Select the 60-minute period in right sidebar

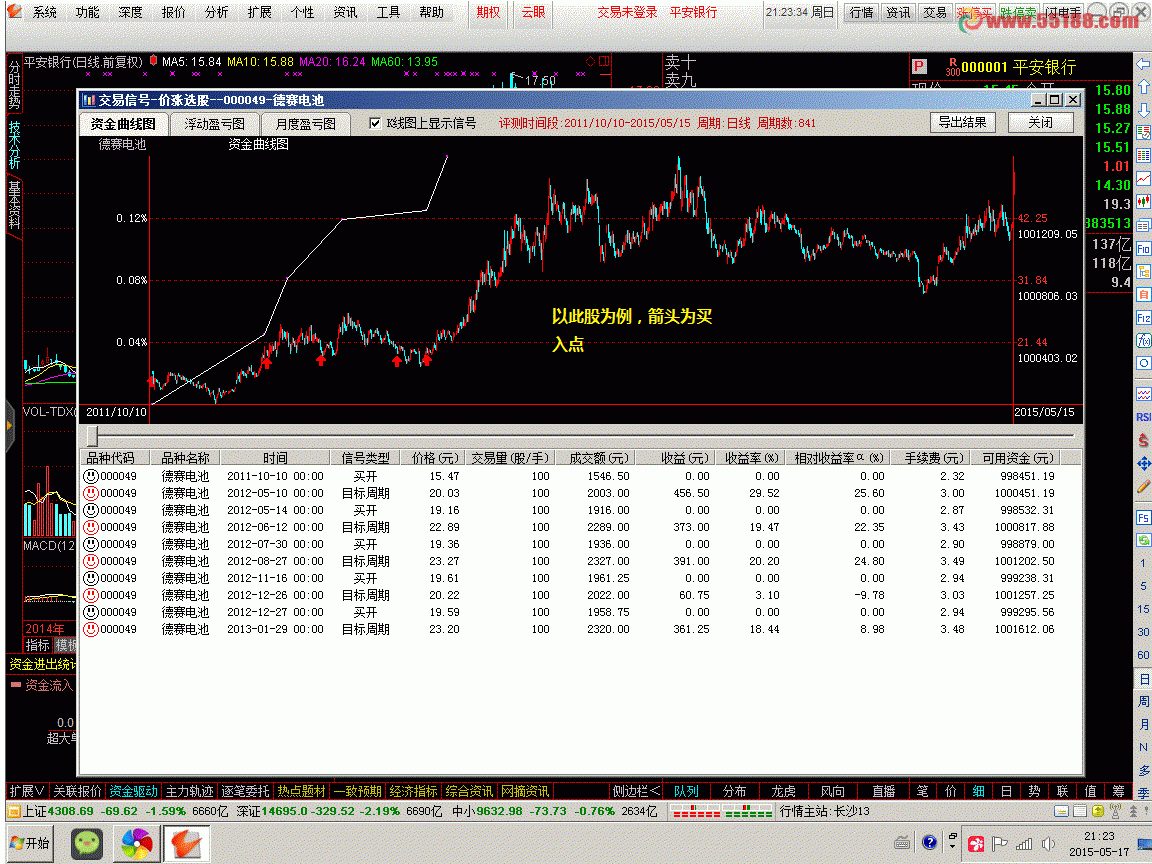coord(1143,655)
